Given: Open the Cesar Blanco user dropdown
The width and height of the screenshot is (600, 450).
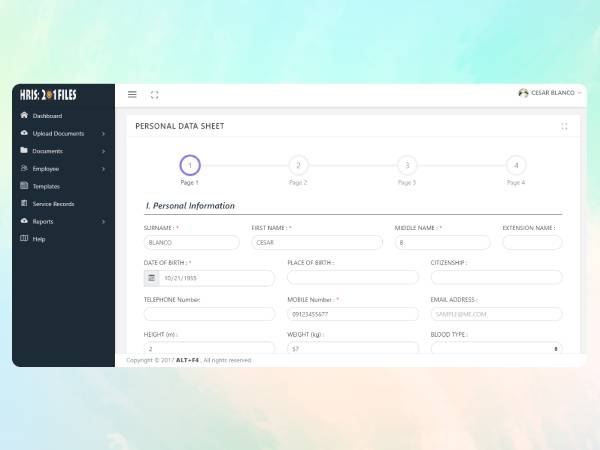Looking at the screenshot, I should (550, 93).
